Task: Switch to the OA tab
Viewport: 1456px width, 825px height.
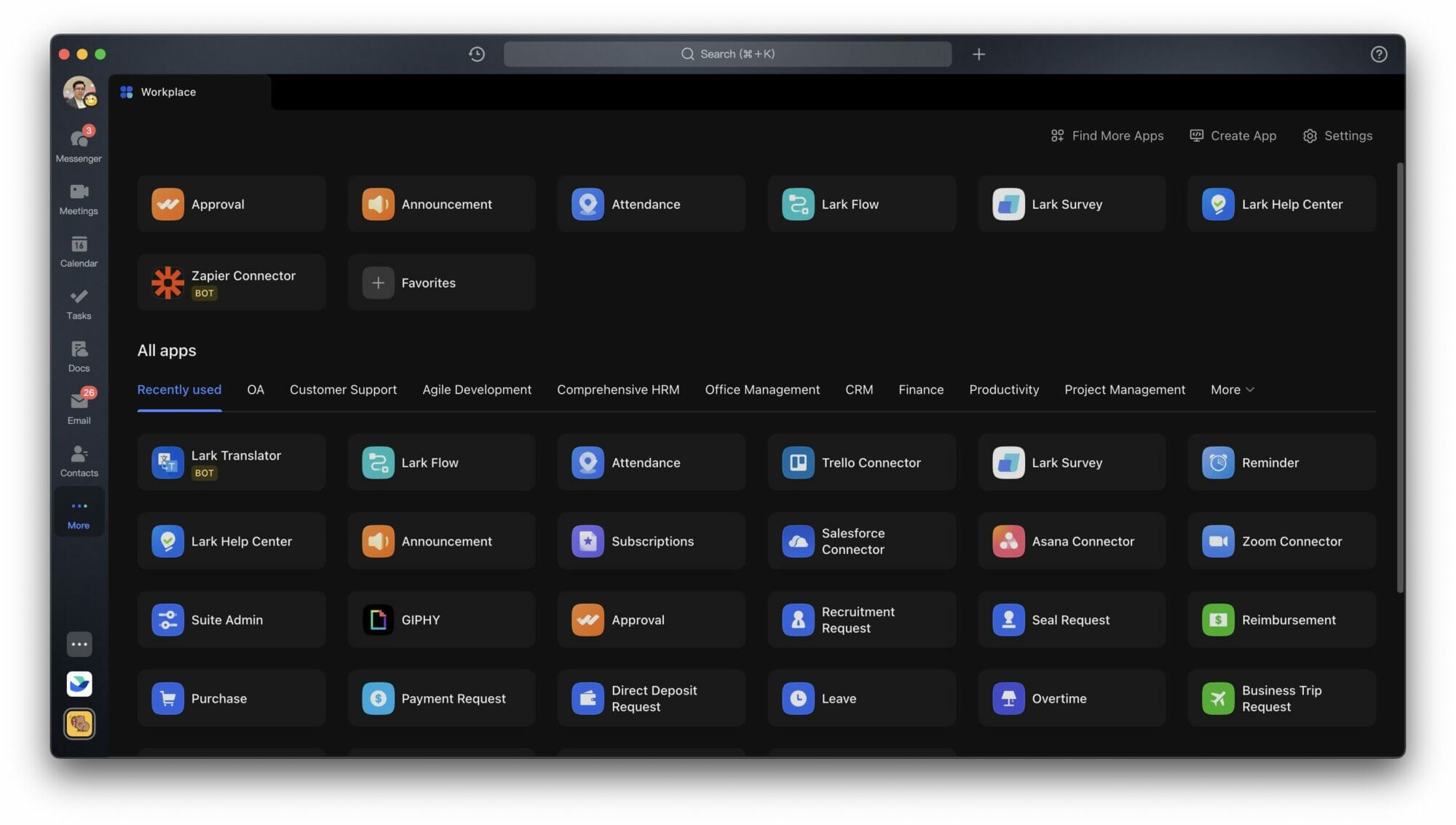Action: [256, 390]
